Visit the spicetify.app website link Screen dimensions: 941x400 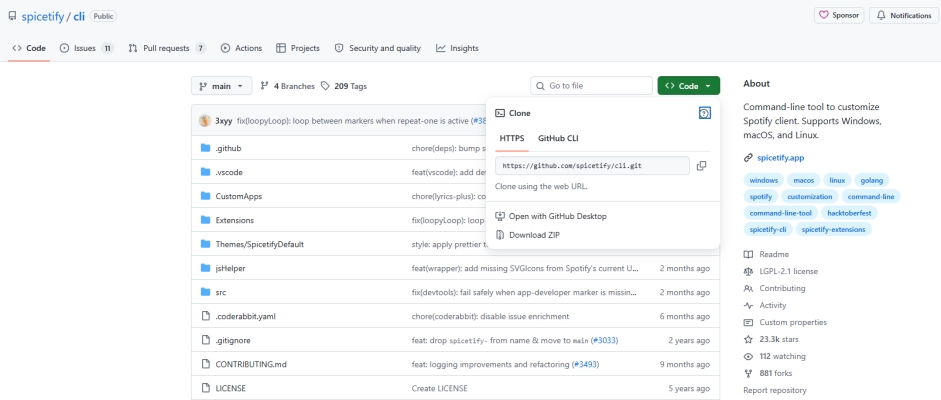point(781,158)
